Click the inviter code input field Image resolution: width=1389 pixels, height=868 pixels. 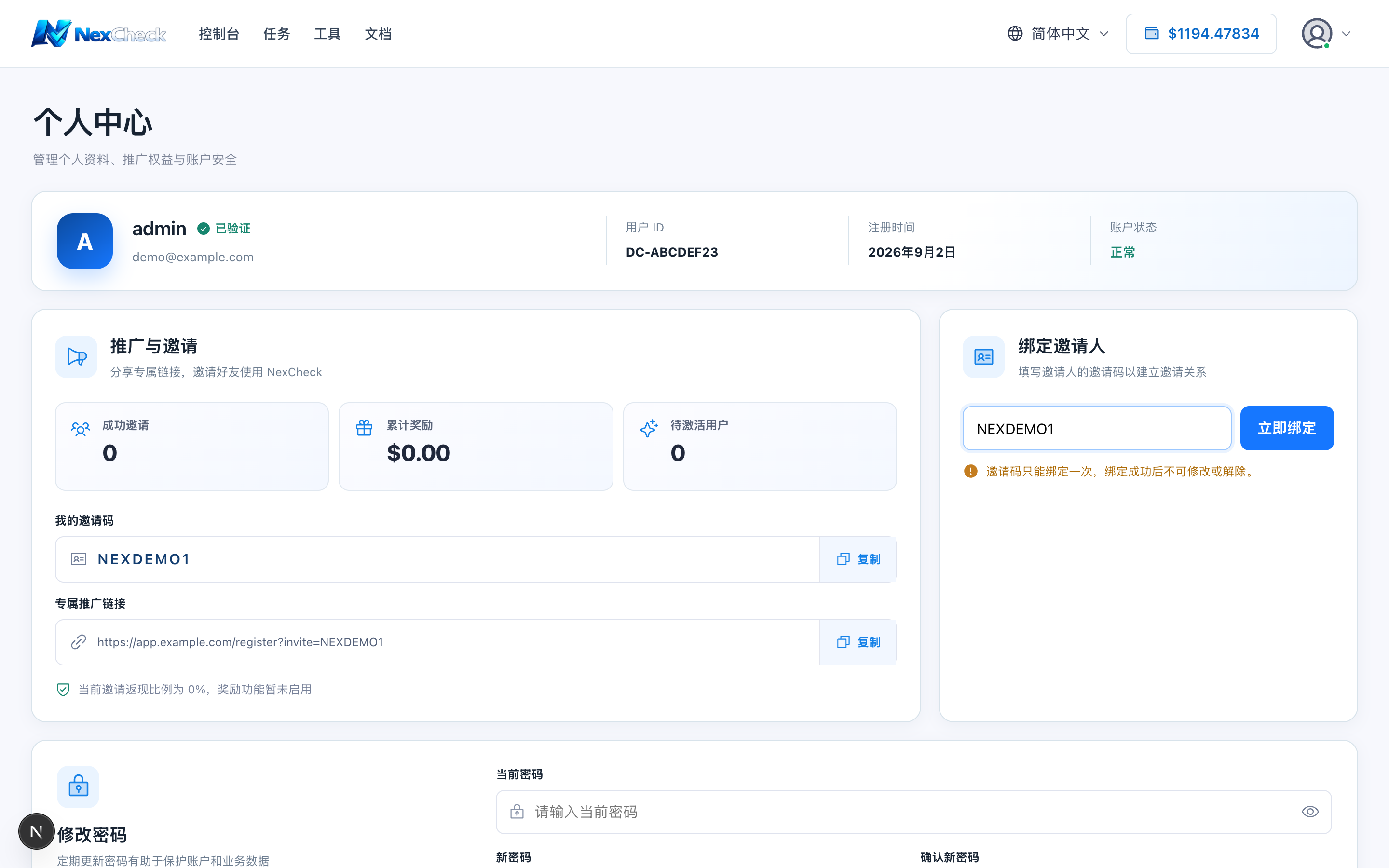pos(1097,428)
